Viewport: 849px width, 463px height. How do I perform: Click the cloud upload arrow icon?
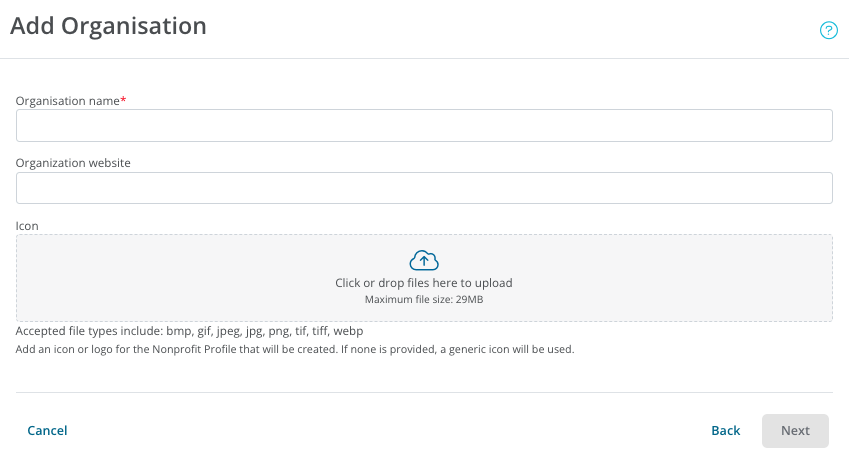pos(424,260)
